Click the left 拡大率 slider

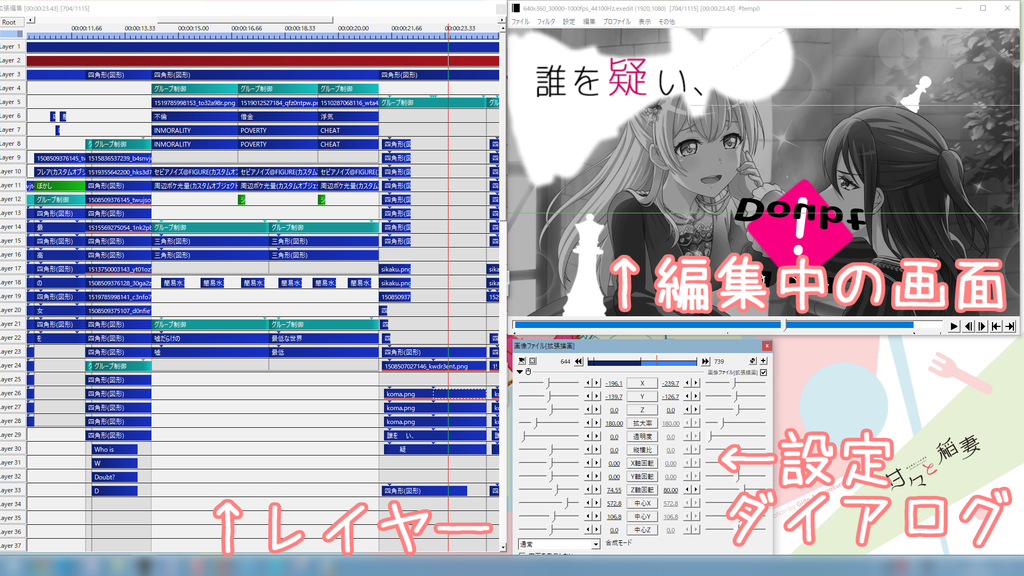point(549,423)
